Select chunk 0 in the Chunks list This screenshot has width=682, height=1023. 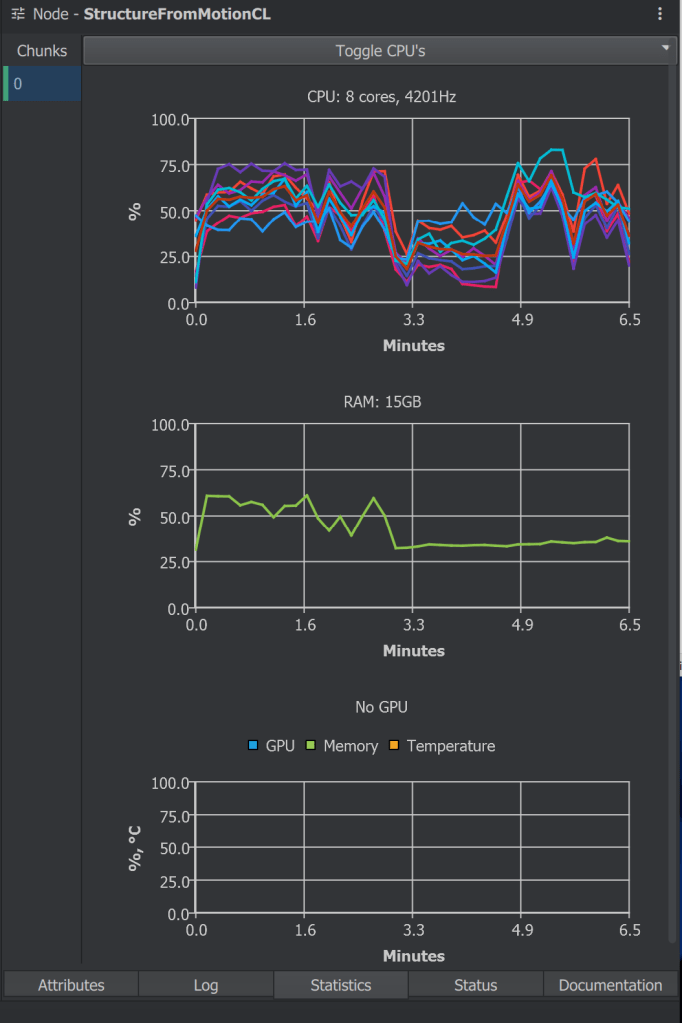click(42, 84)
